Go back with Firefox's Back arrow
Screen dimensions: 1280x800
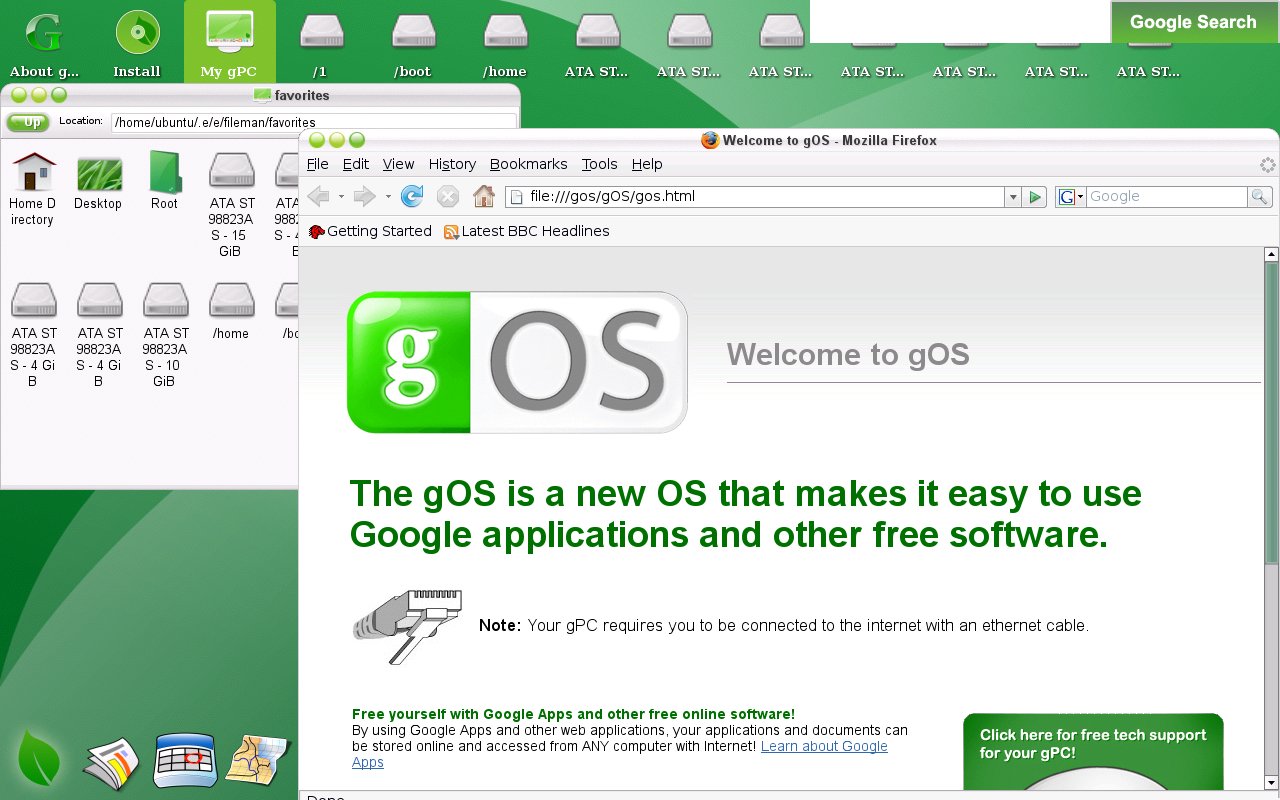[319, 196]
